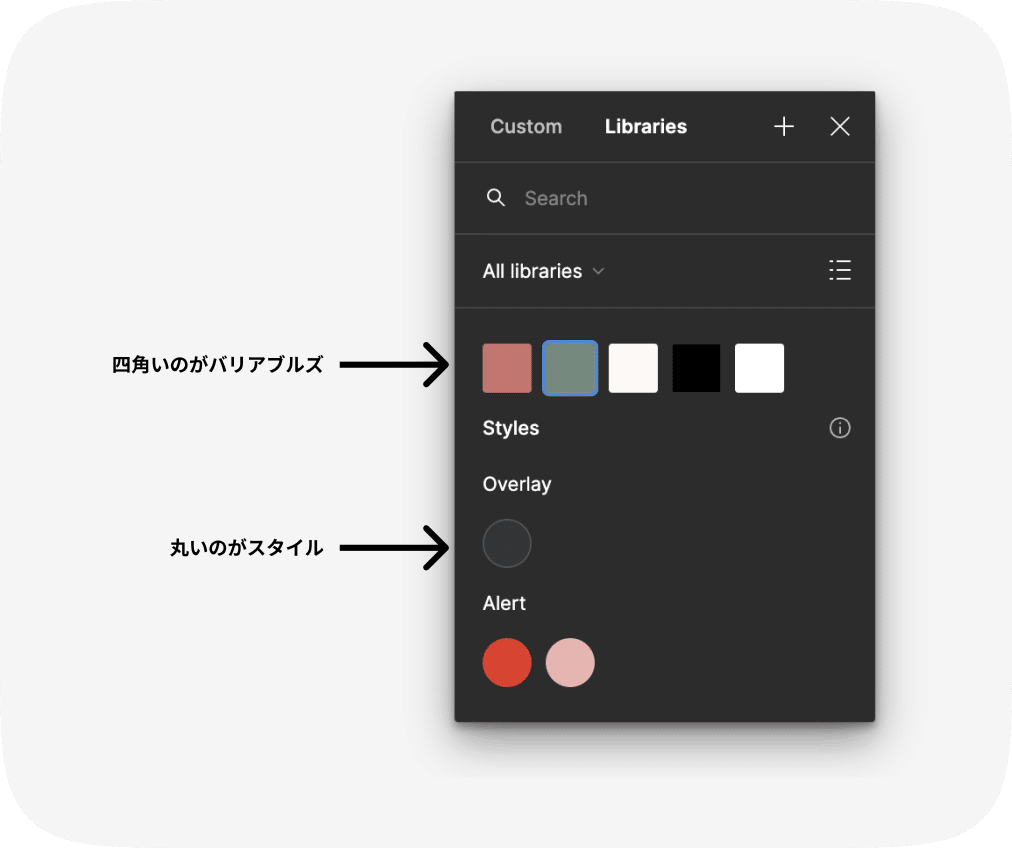Click the plus icon to create style
Image resolution: width=1012 pixels, height=848 pixels.
coord(784,126)
